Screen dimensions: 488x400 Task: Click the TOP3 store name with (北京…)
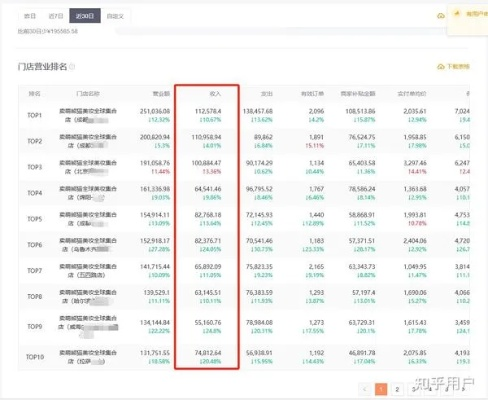coord(88,167)
